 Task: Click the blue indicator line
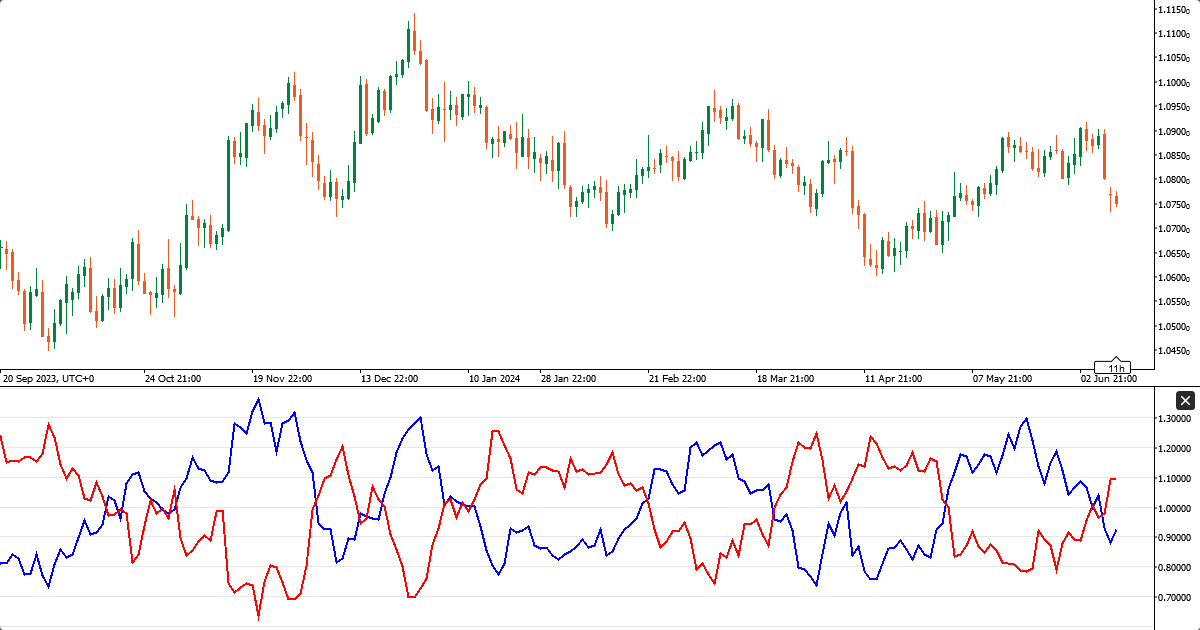pyautogui.click(x=258, y=401)
